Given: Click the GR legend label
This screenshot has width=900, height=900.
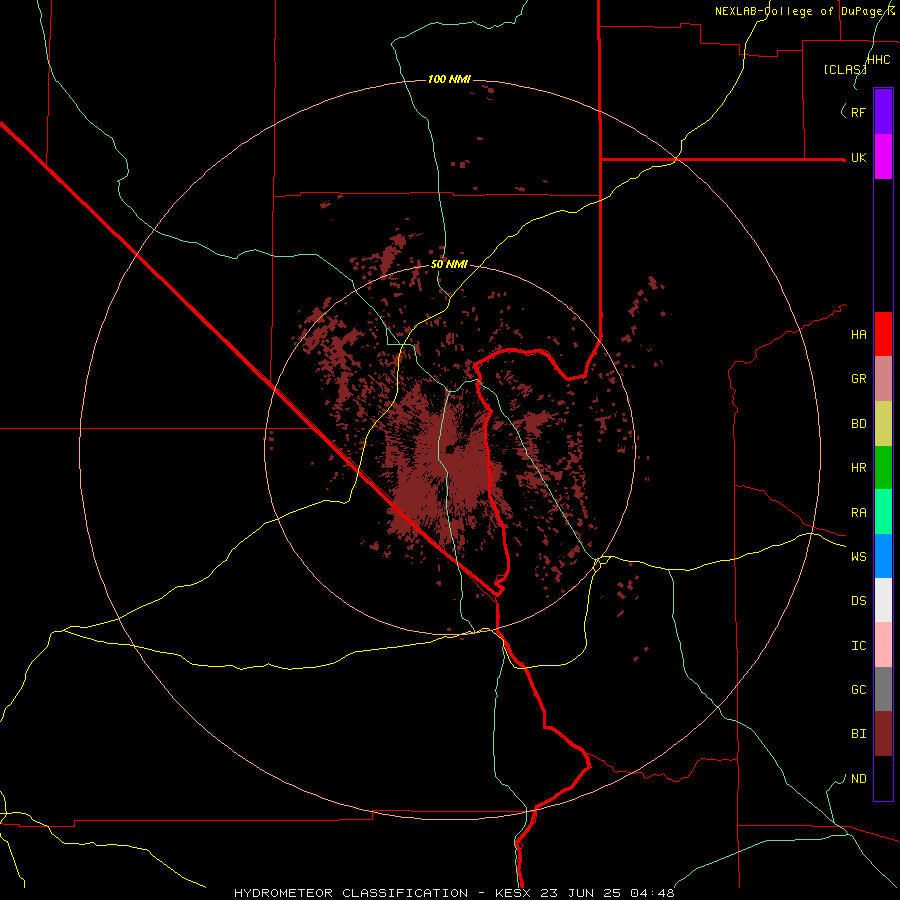Looking at the screenshot, I should tap(858, 379).
